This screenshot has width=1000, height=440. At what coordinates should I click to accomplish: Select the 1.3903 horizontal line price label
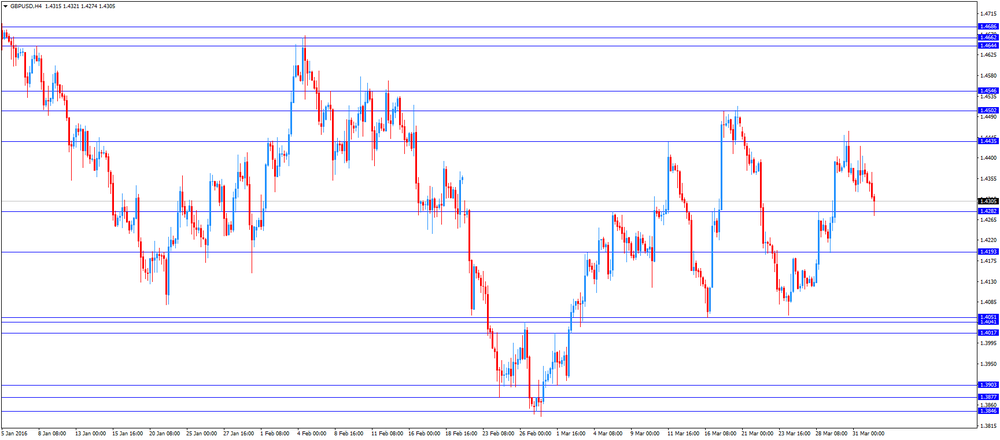(988, 385)
